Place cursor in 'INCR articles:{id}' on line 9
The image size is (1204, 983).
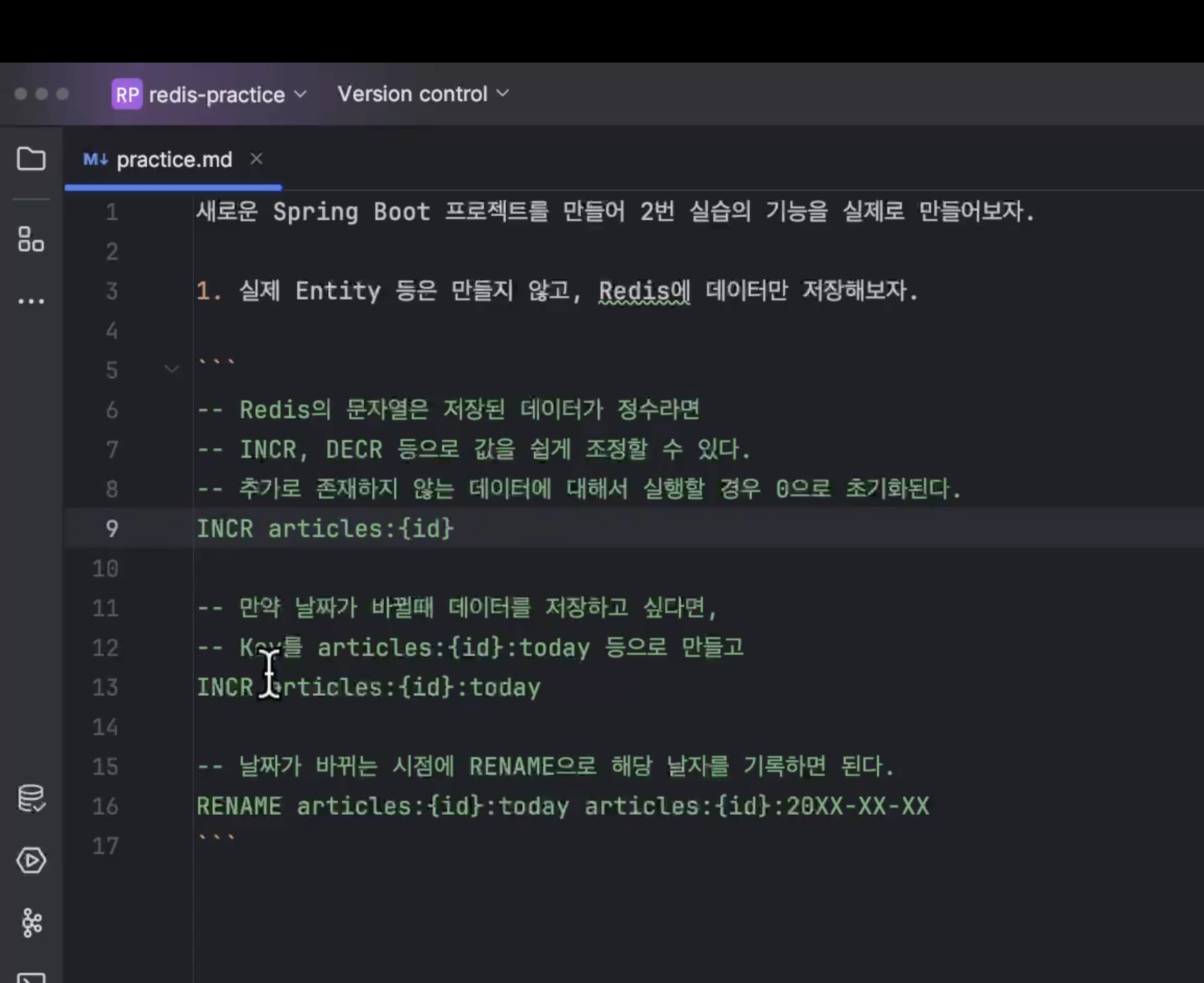(325, 529)
